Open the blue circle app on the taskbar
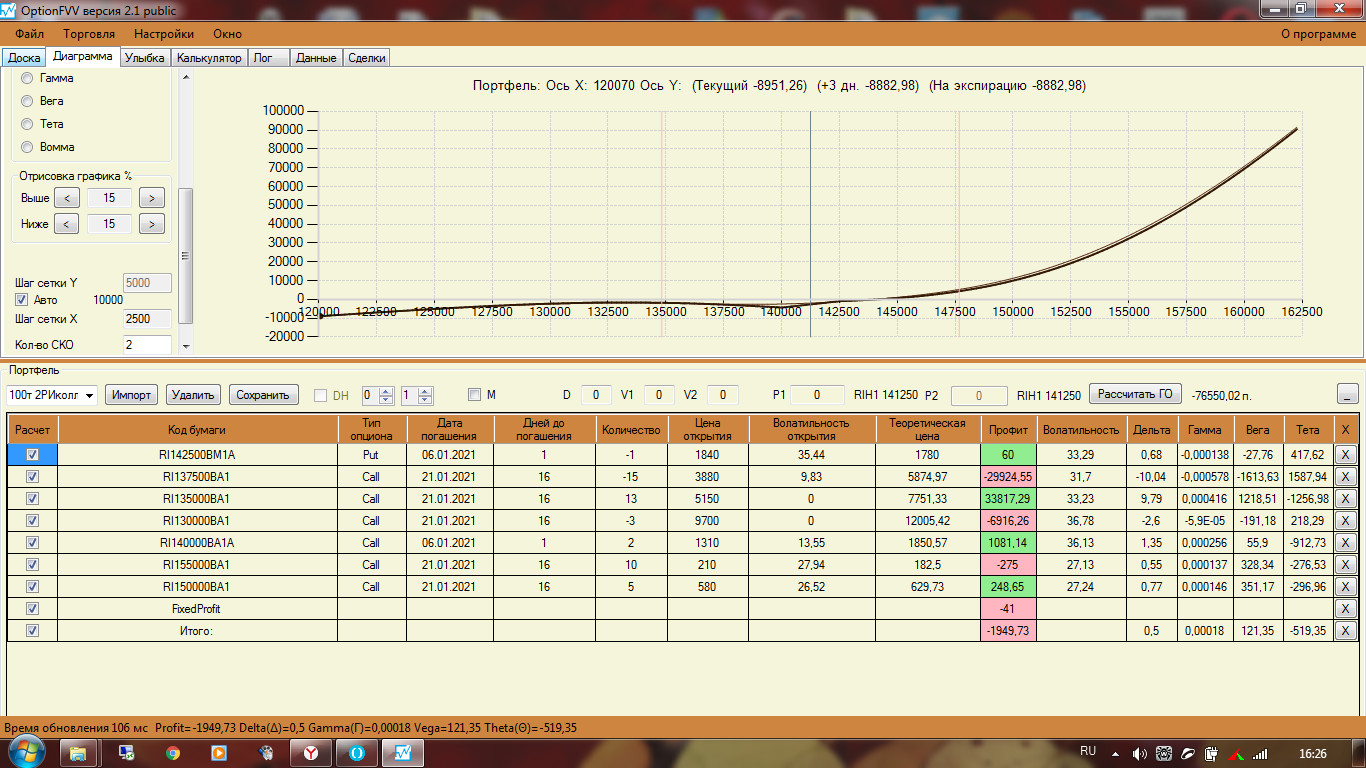The image size is (1366, 768). tap(357, 752)
